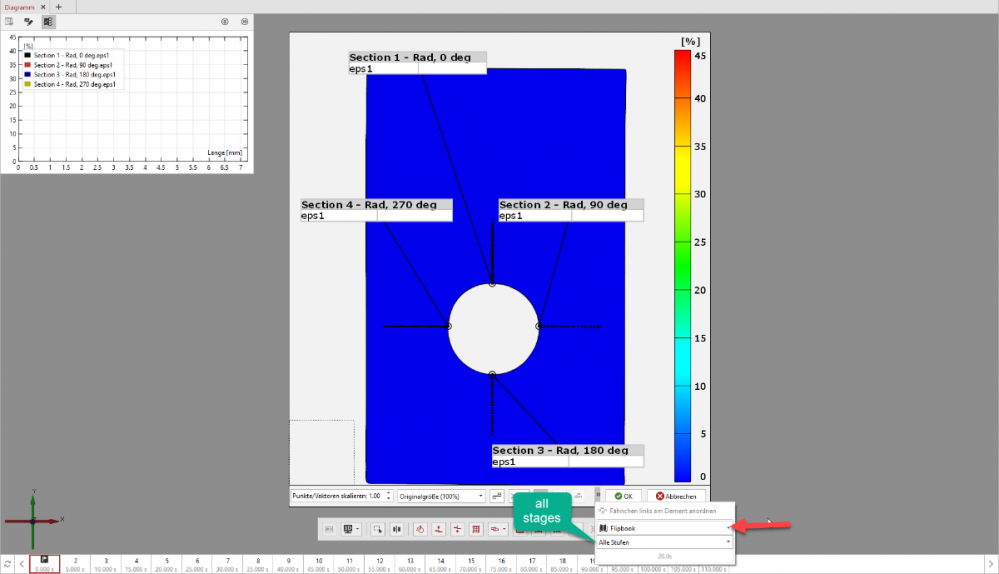999x574 pixels.
Task: Confirm with the OK button
Action: tap(624, 496)
